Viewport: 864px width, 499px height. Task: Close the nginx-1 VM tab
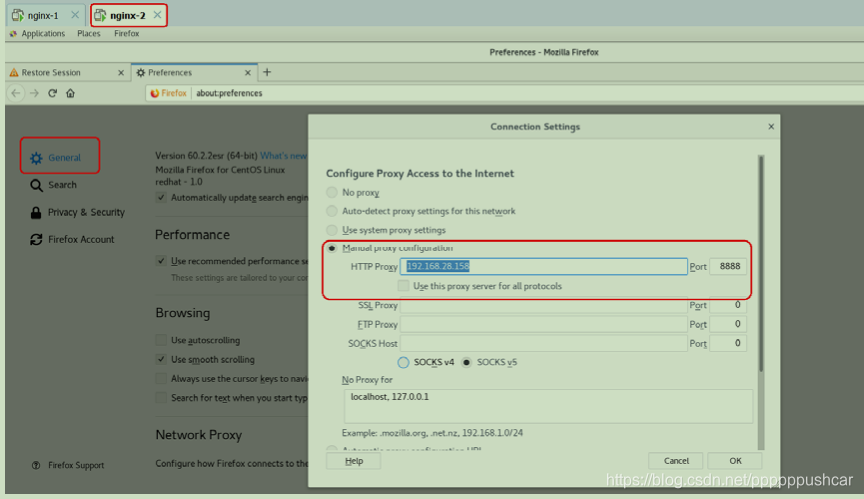pos(75,15)
